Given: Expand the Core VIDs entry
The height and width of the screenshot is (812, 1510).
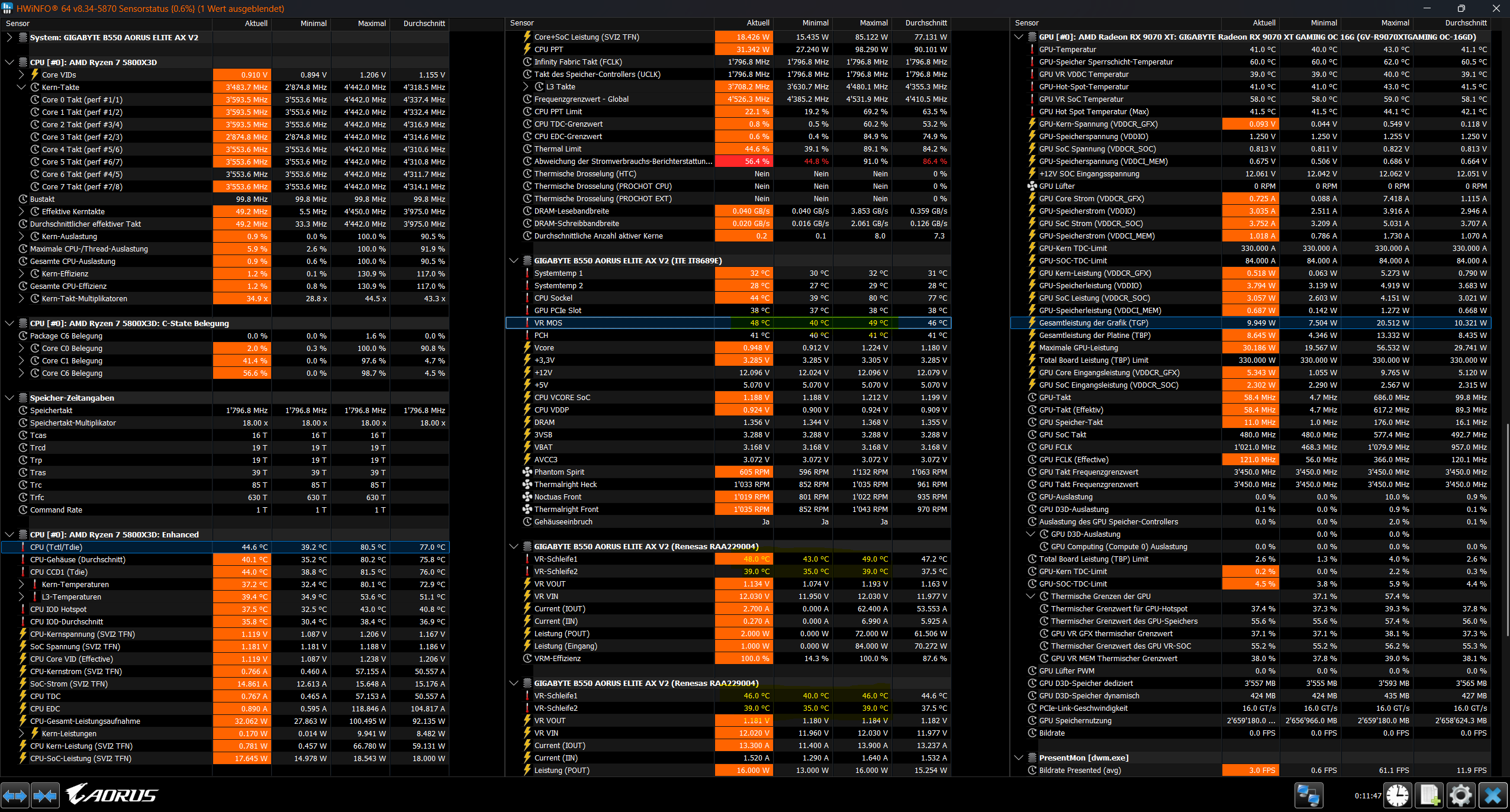Looking at the screenshot, I should pos(21,75).
